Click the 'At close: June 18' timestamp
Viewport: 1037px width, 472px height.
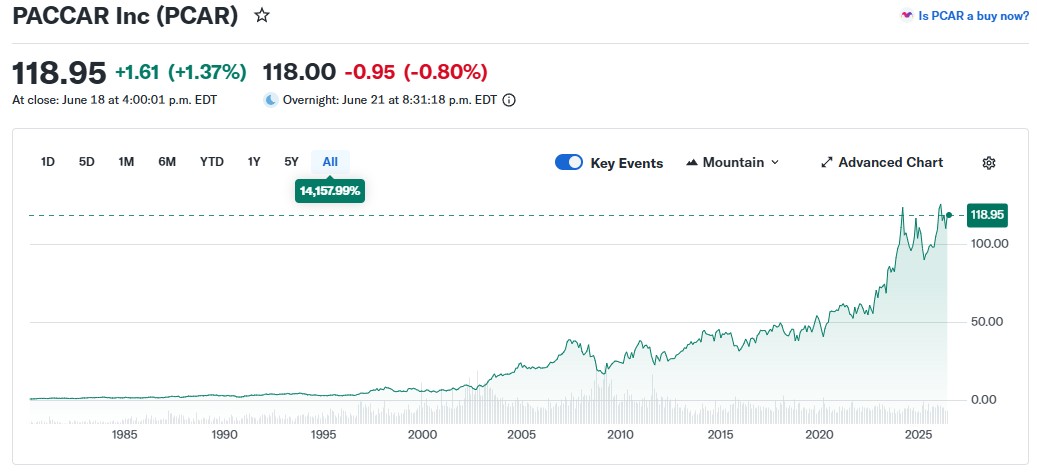114,100
